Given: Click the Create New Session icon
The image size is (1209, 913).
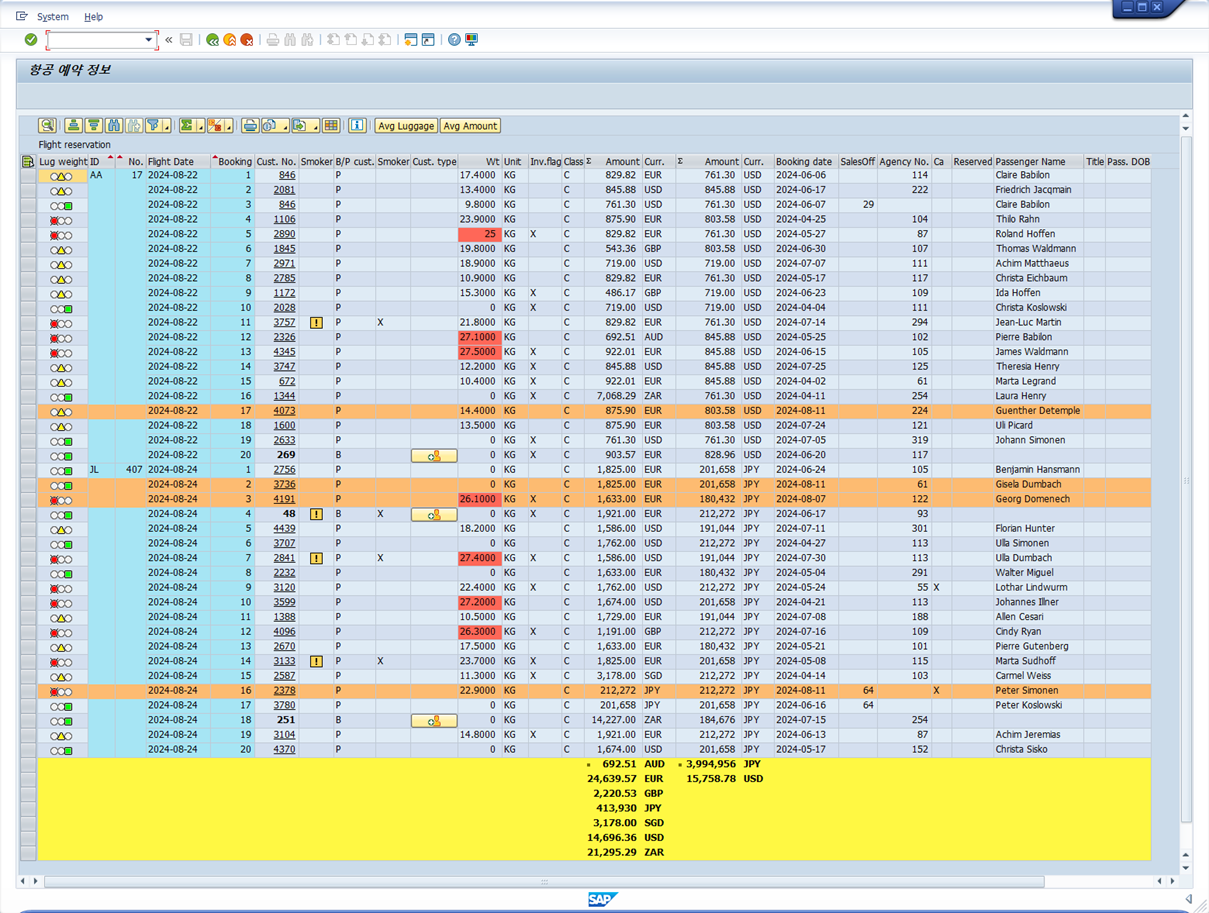Looking at the screenshot, I should [410, 40].
